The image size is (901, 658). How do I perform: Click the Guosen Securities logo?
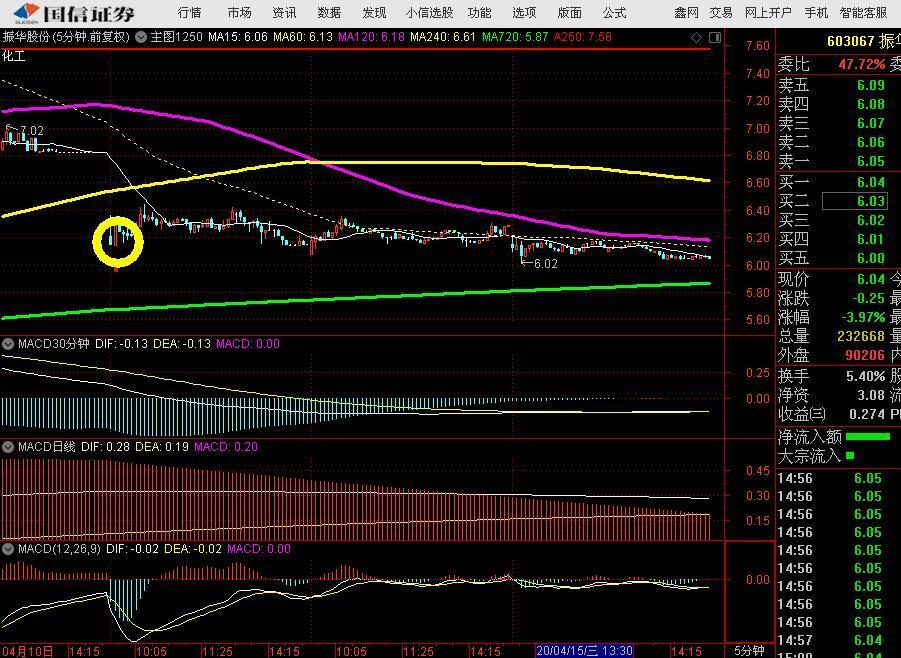pos(75,13)
